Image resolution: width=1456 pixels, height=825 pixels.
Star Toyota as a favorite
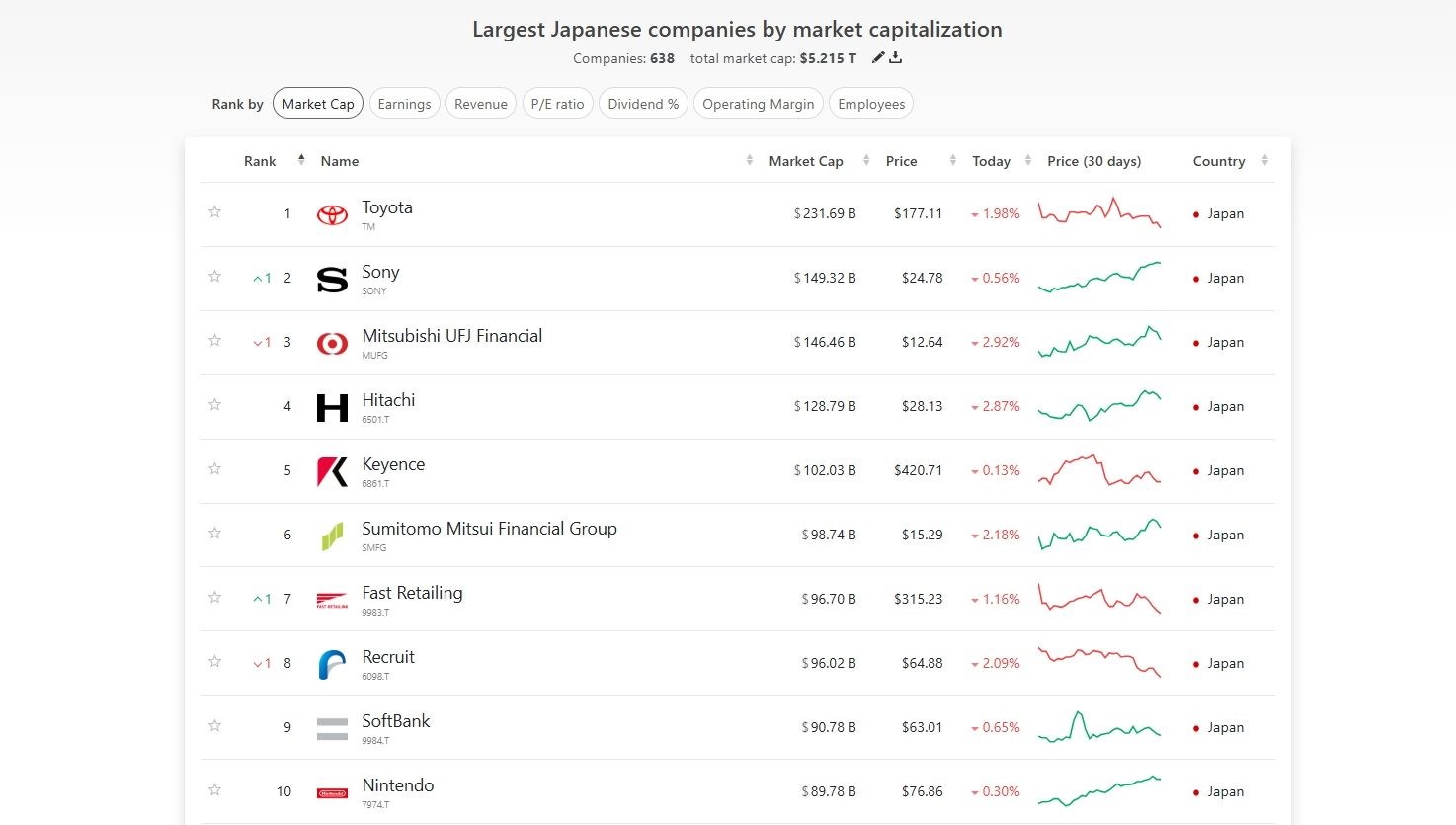[x=214, y=211]
